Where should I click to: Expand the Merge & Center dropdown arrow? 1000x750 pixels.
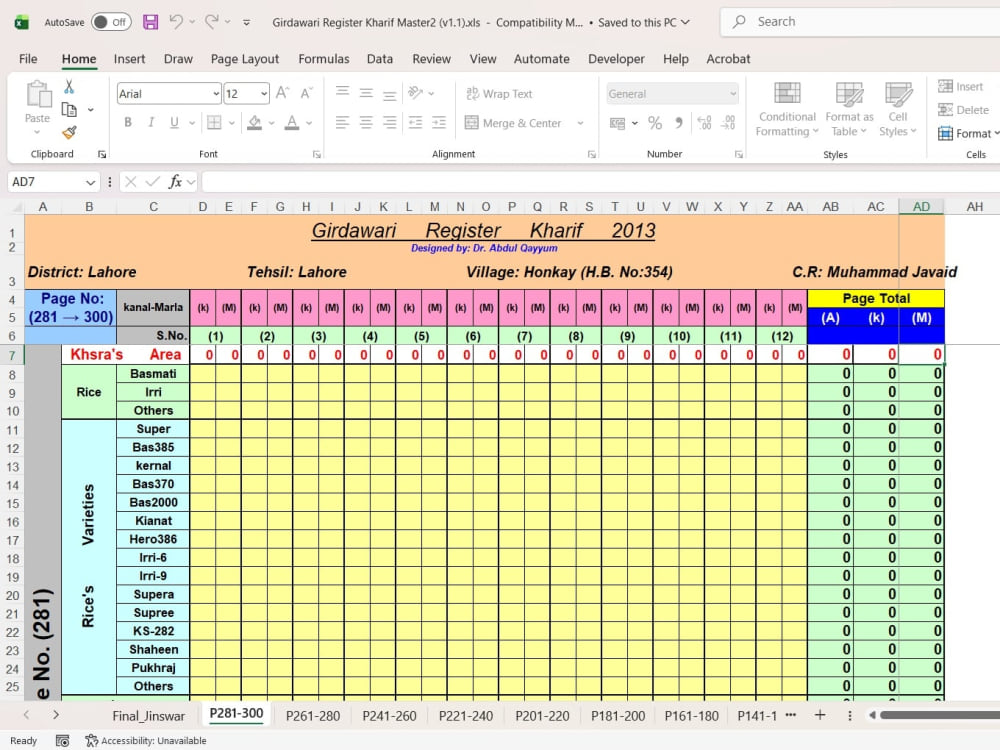pyautogui.click(x=580, y=123)
